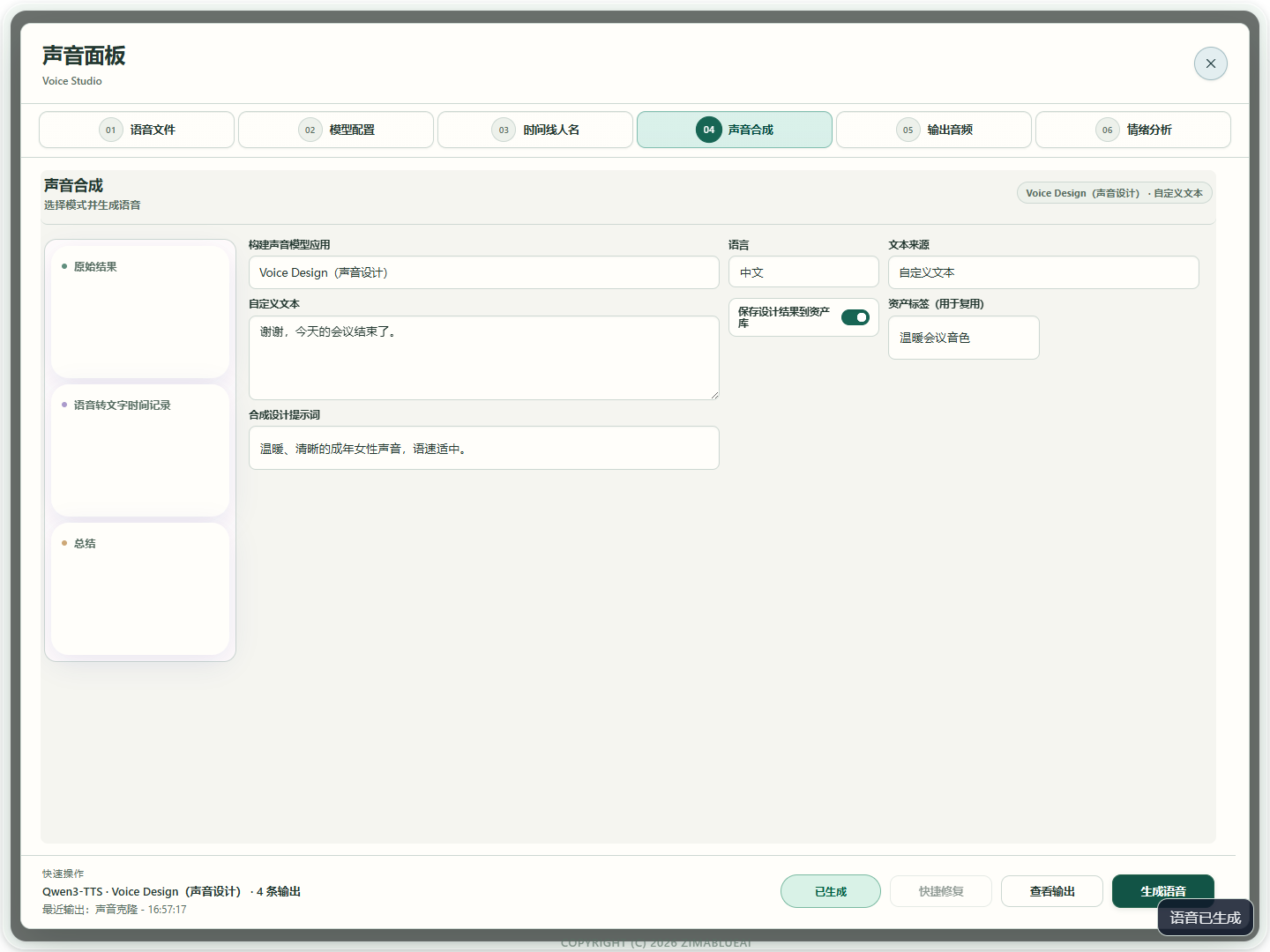Open the 语言 dropdown showing 中文
Image resolution: width=1270 pixels, height=952 pixels.
803,272
